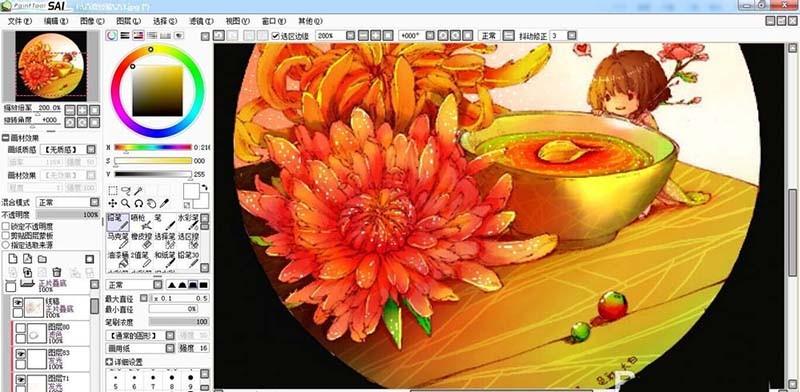Screen dimensions: 800x392
Task: Open the 图层 Layer menu
Action: (x=128, y=21)
